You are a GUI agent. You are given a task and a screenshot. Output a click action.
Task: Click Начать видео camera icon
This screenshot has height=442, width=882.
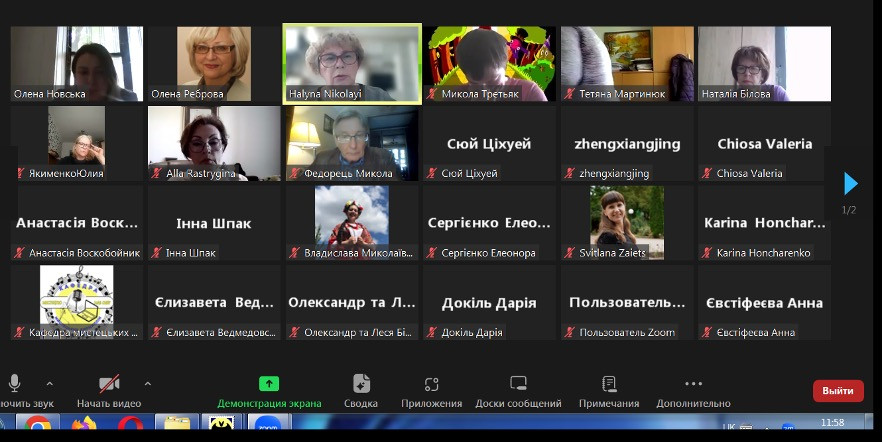pyautogui.click(x=109, y=384)
